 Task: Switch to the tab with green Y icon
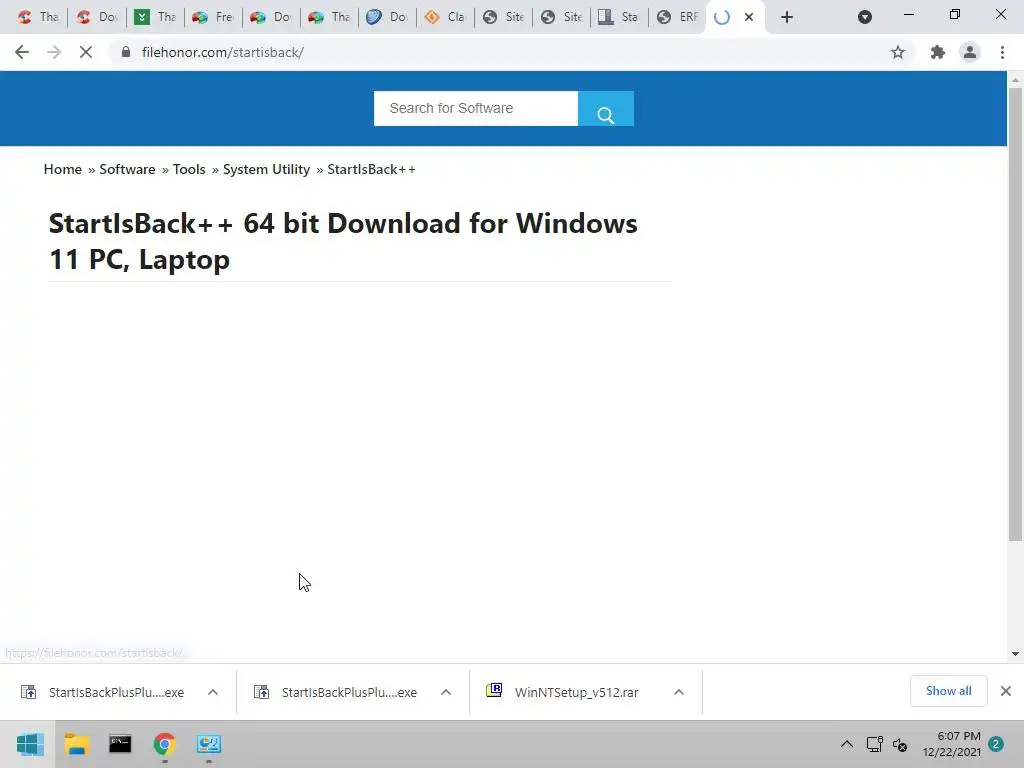click(155, 17)
